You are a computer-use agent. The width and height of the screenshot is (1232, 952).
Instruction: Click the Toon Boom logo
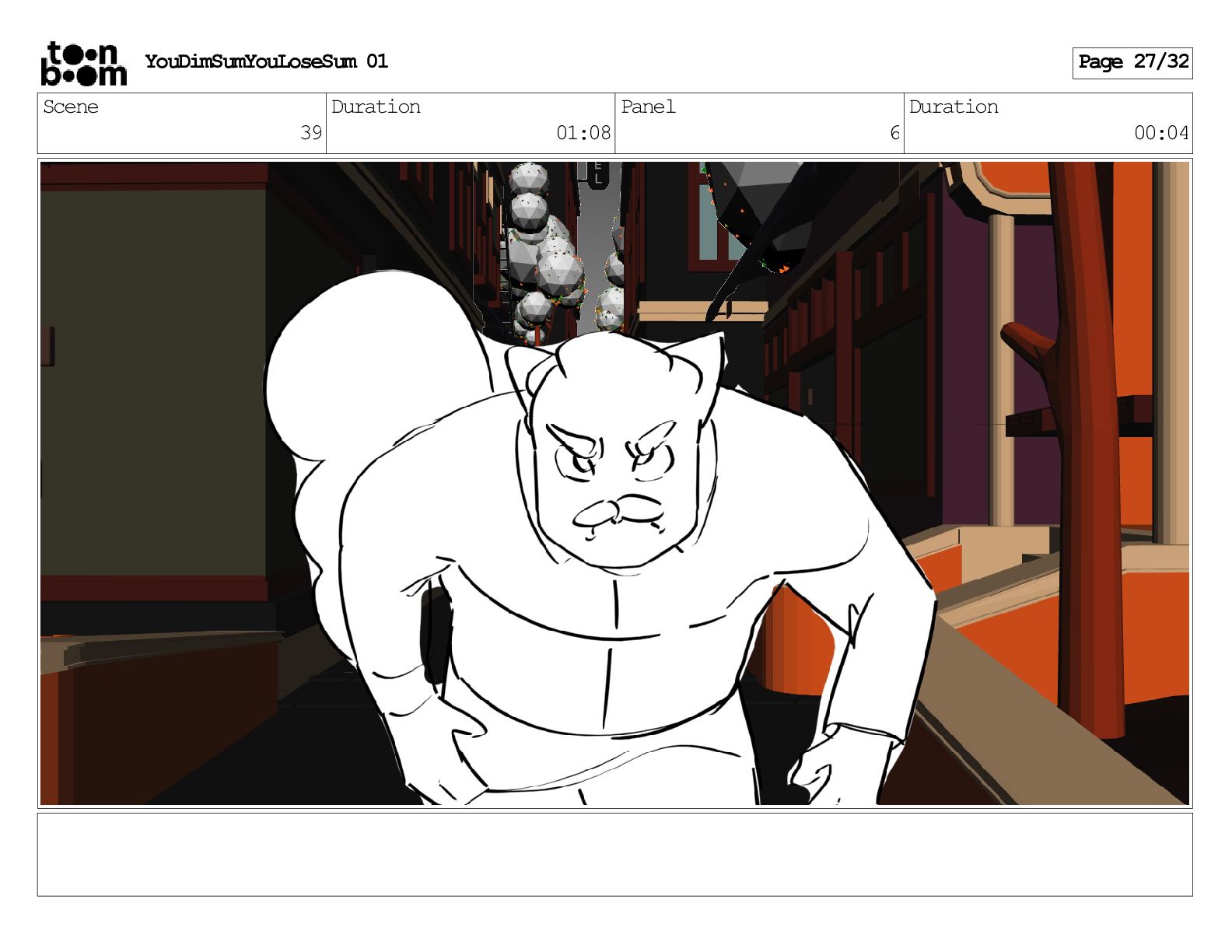pyautogui.click(x=83, y=63)
